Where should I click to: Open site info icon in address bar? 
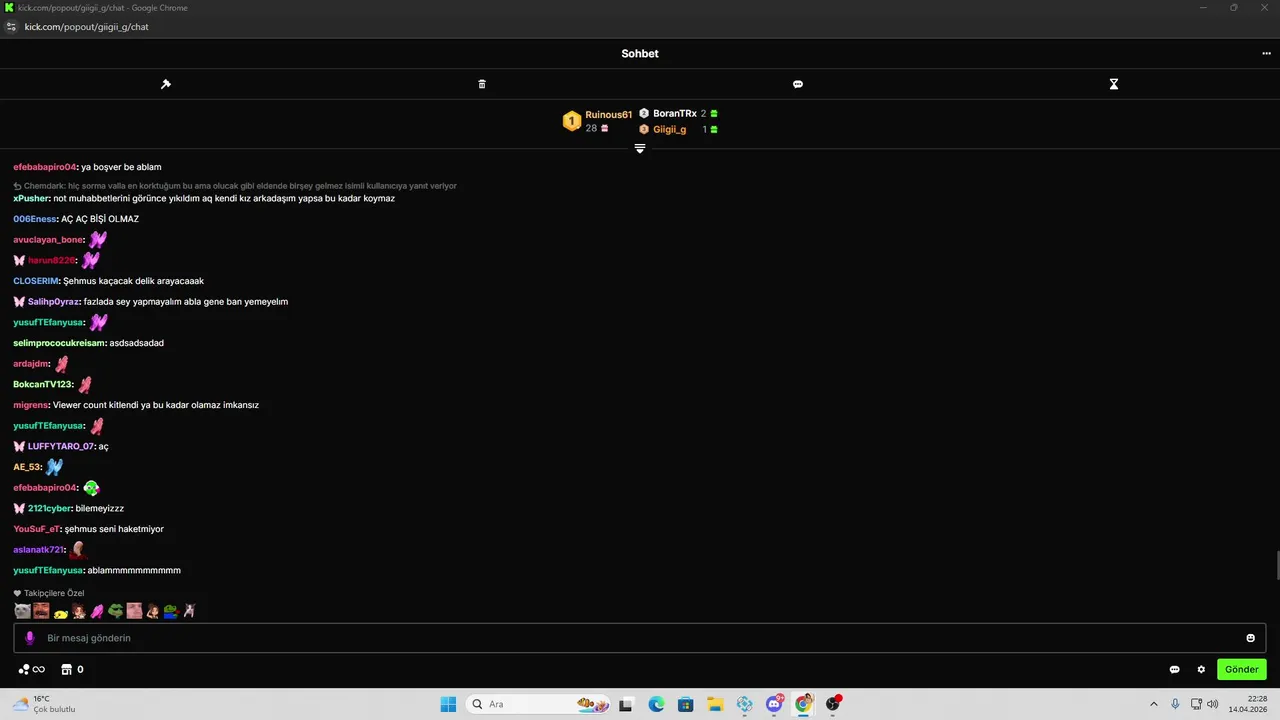(x=11, y=27)
